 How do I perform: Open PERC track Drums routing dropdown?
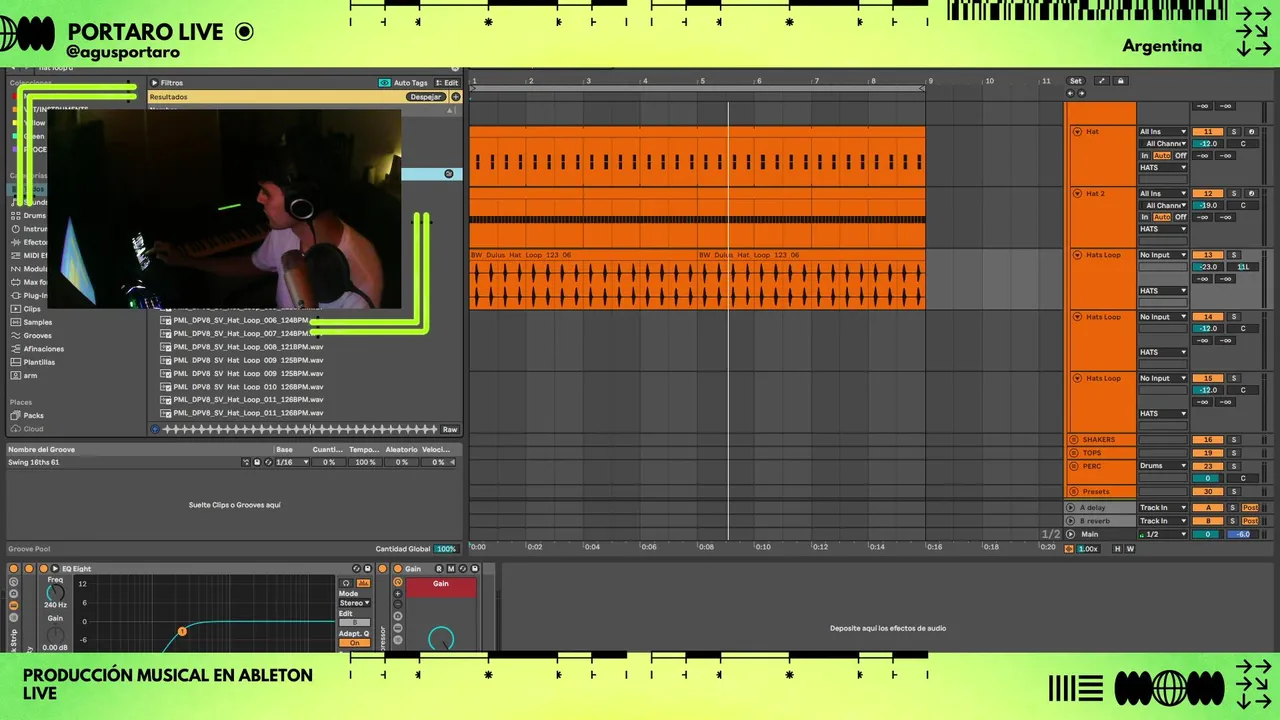(1163, 466)
